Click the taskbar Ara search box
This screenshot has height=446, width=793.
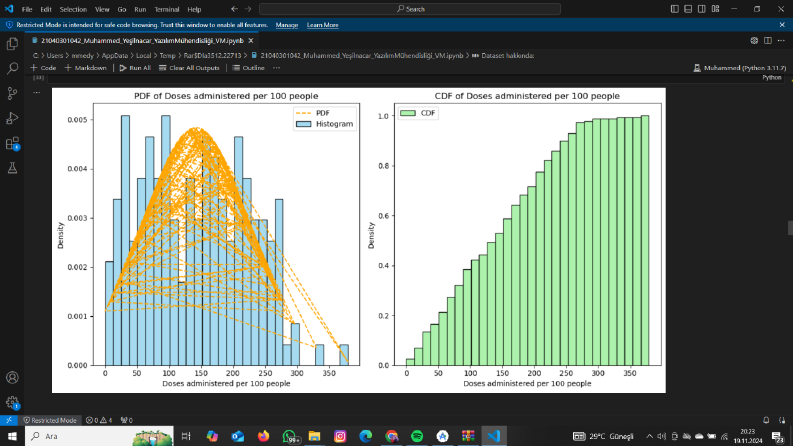[x=99, y=436]
